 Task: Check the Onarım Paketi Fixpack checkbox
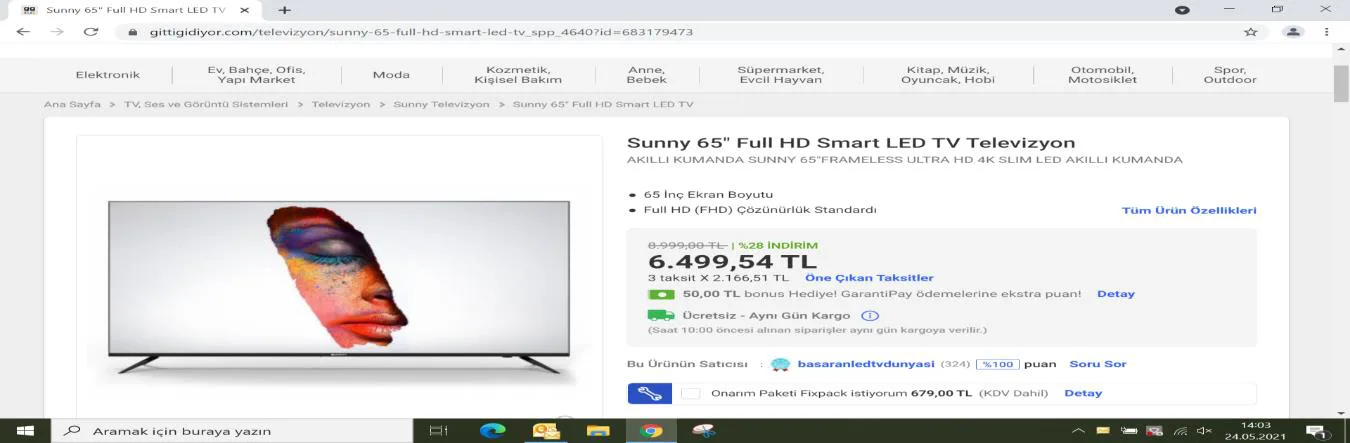pos(690,393)
